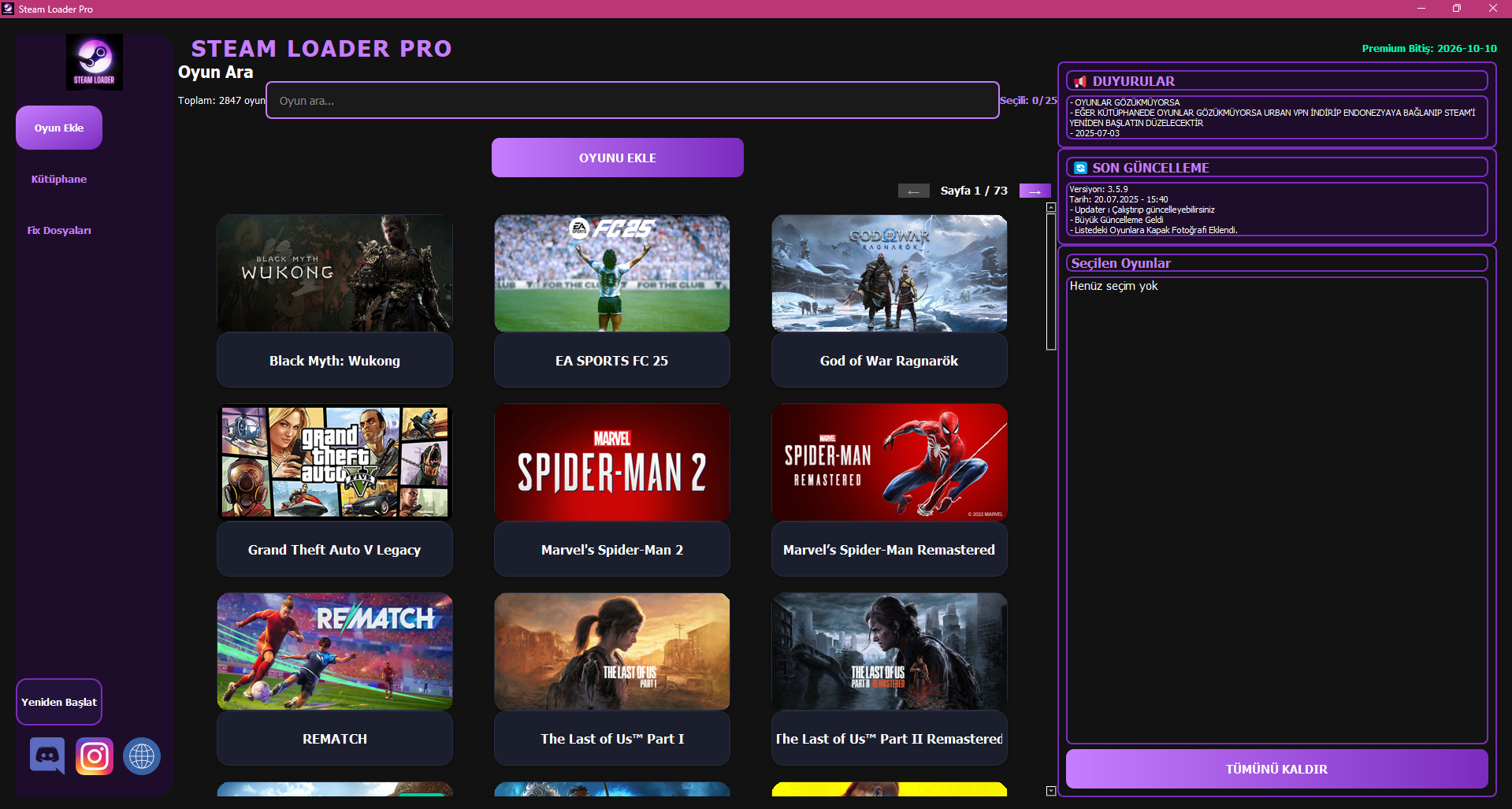Click the EA SPORTS FC 25 title label
This screenshot has width=1512, height=809.
(612, 361)
